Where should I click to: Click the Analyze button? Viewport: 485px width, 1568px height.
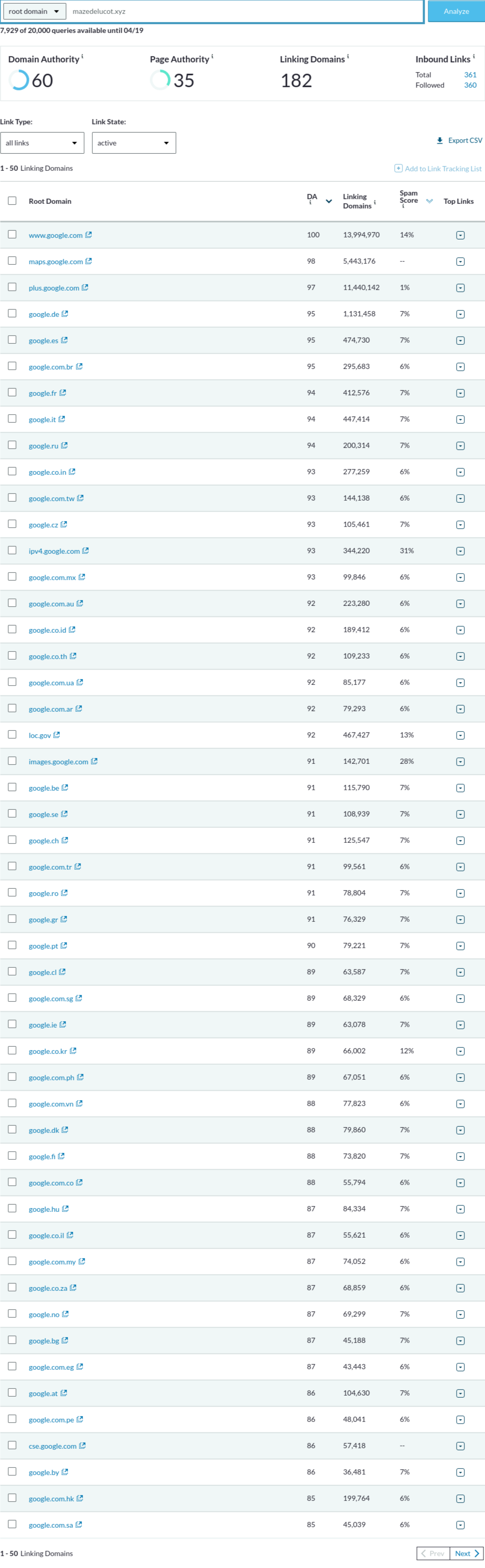click(457, 11)
